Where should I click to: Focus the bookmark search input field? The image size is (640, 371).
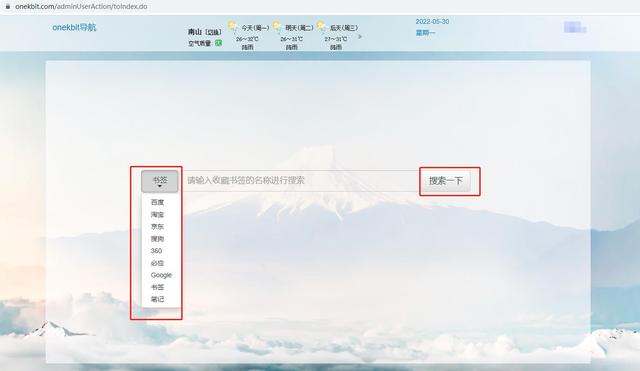tap(300, 180)
